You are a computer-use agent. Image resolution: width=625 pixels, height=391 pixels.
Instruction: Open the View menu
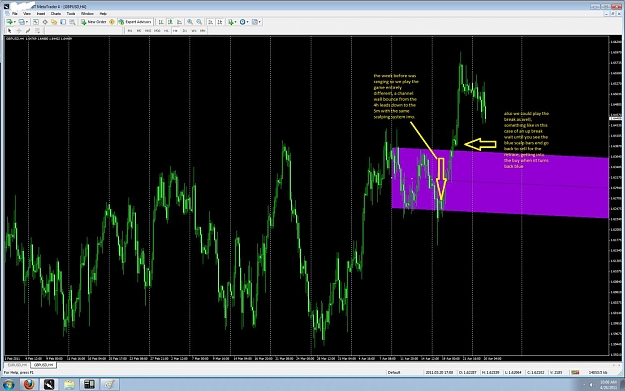[x=27, y=14]
